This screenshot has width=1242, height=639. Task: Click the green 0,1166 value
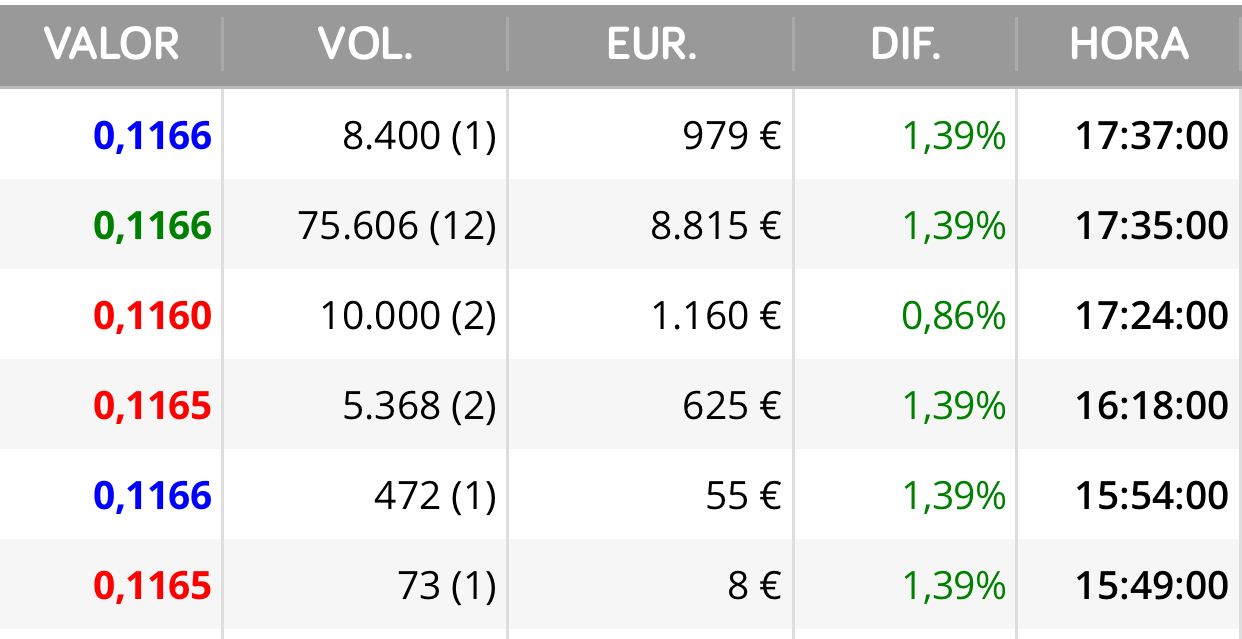point(153,226)
